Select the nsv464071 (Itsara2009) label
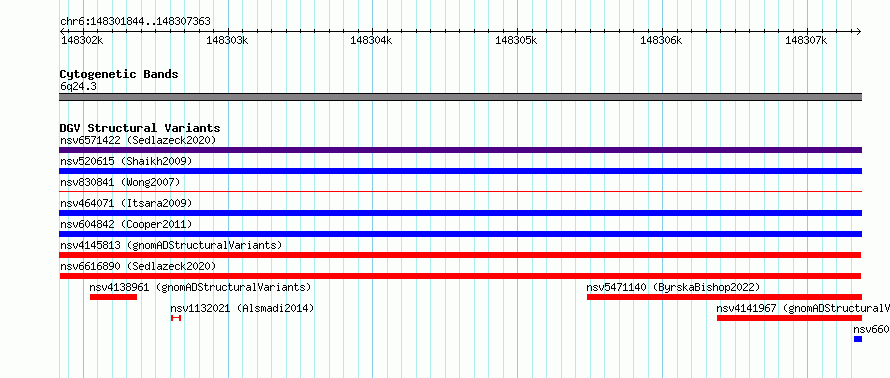 click(x=126, y=203)
